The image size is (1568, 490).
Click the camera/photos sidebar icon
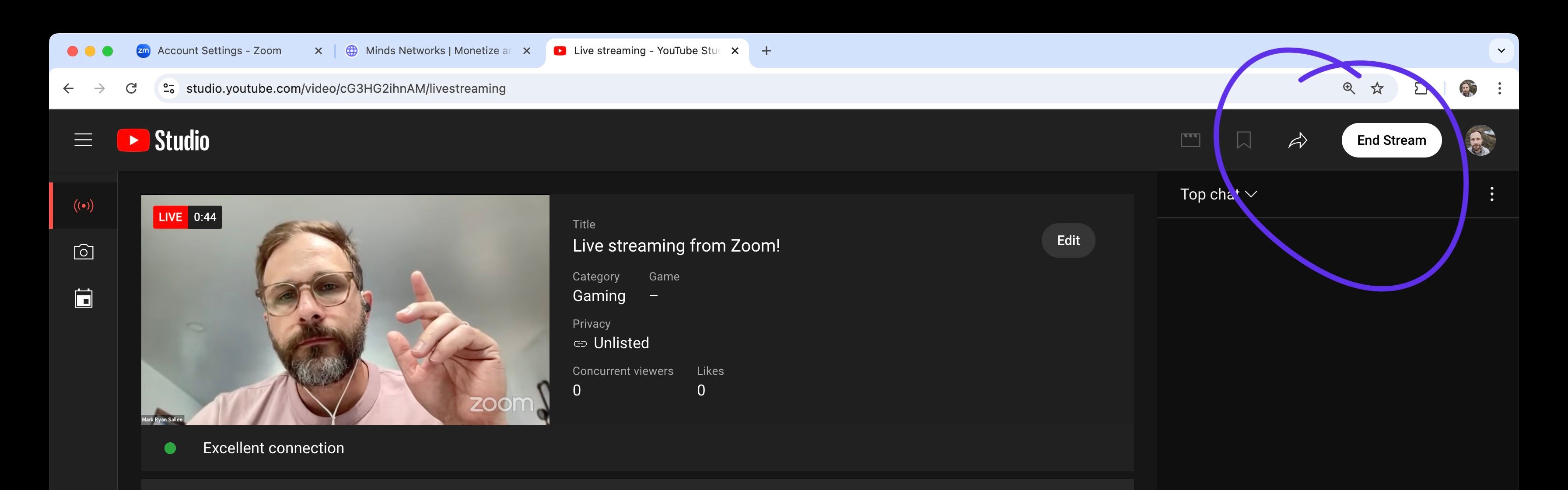click(x=83, y=252)
